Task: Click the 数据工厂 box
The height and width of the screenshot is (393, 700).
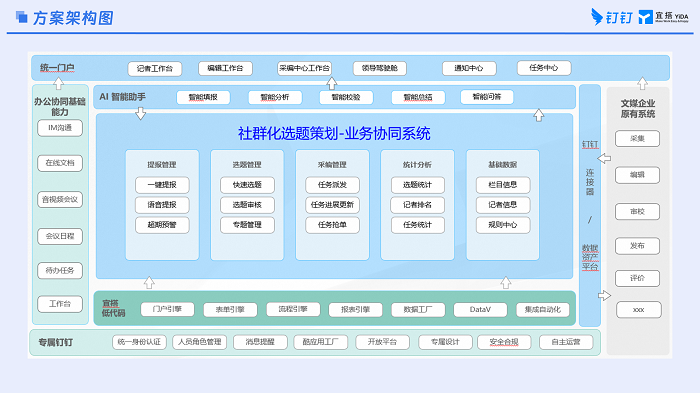Action: (x=418, y=309)
